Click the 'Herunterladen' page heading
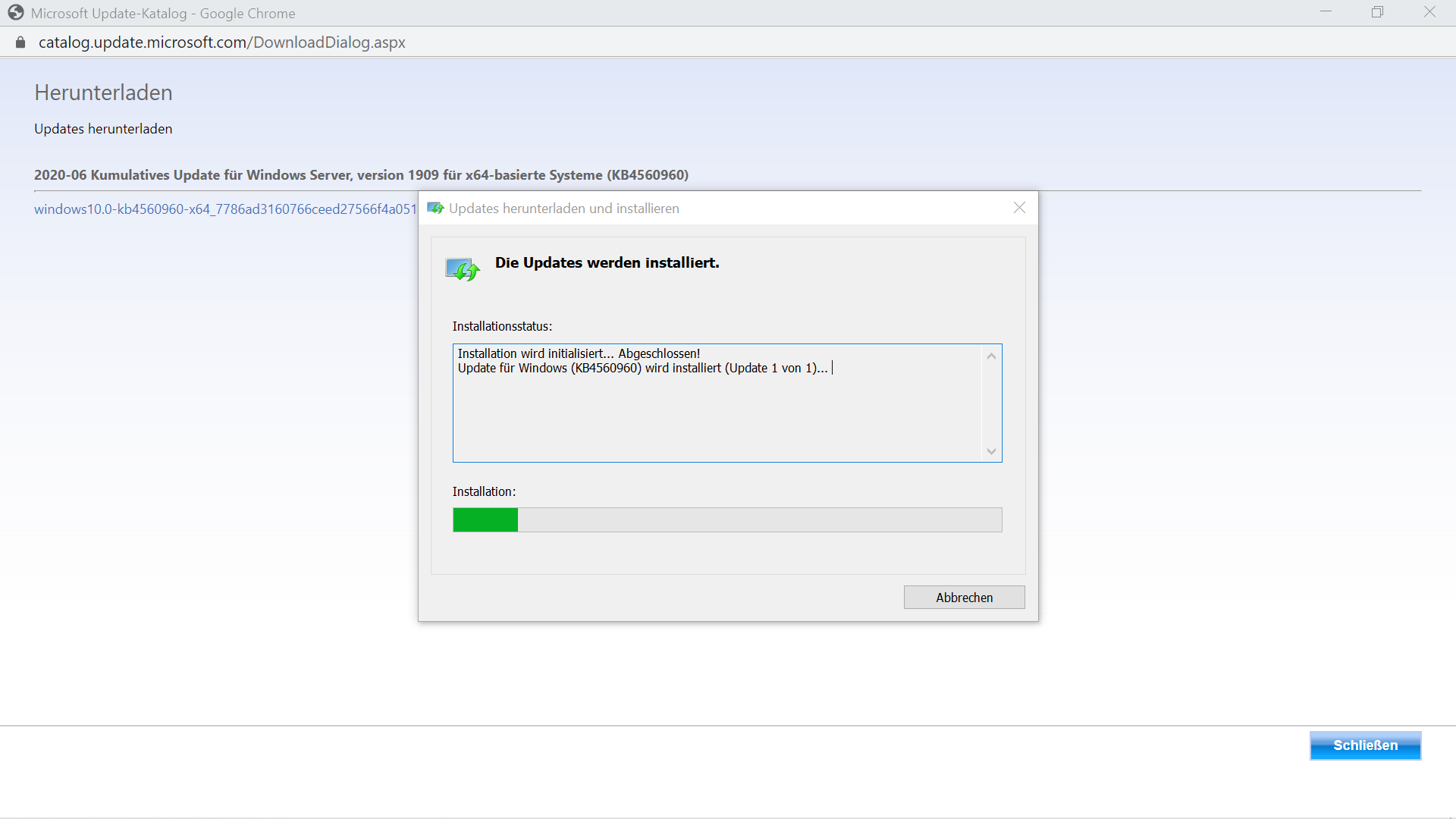The height and width of the screenshot is (819, 1456). point(103,93)
